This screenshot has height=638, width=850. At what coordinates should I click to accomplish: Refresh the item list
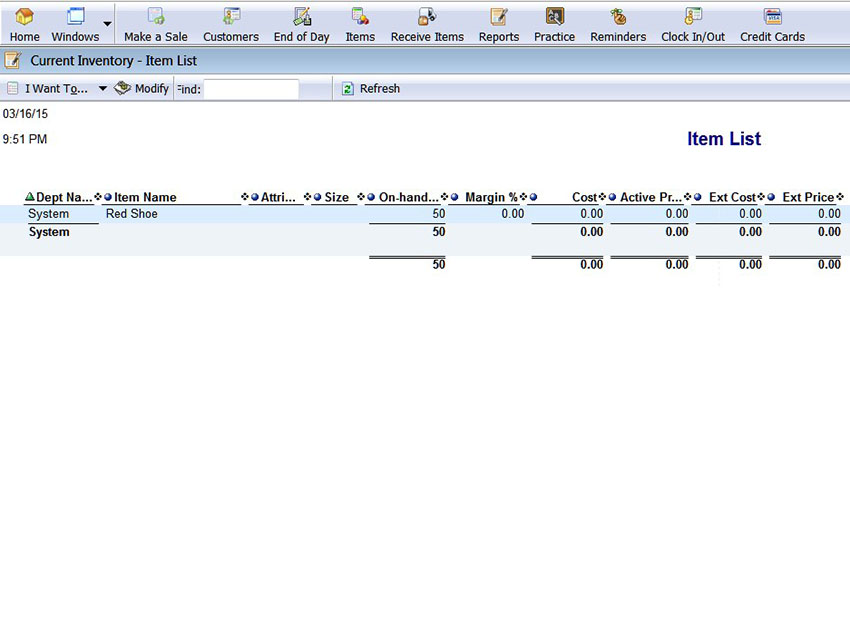(371, 88)
